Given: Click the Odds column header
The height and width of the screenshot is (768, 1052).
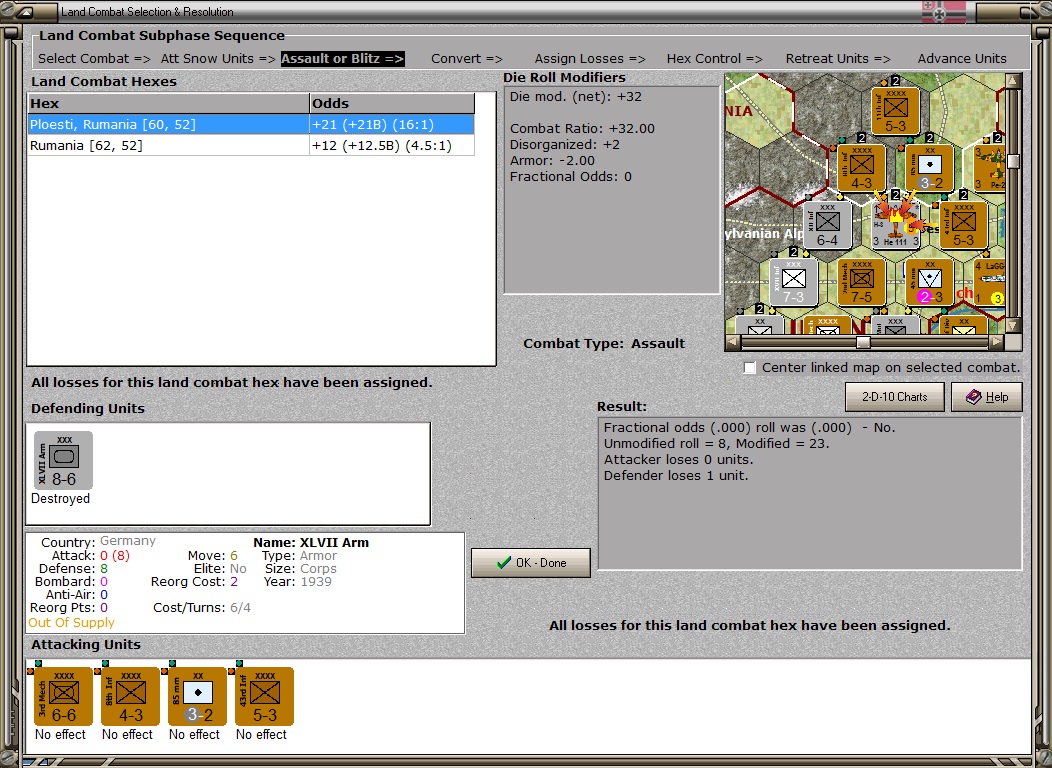Looking at the screenshot, I should point(392,103).
